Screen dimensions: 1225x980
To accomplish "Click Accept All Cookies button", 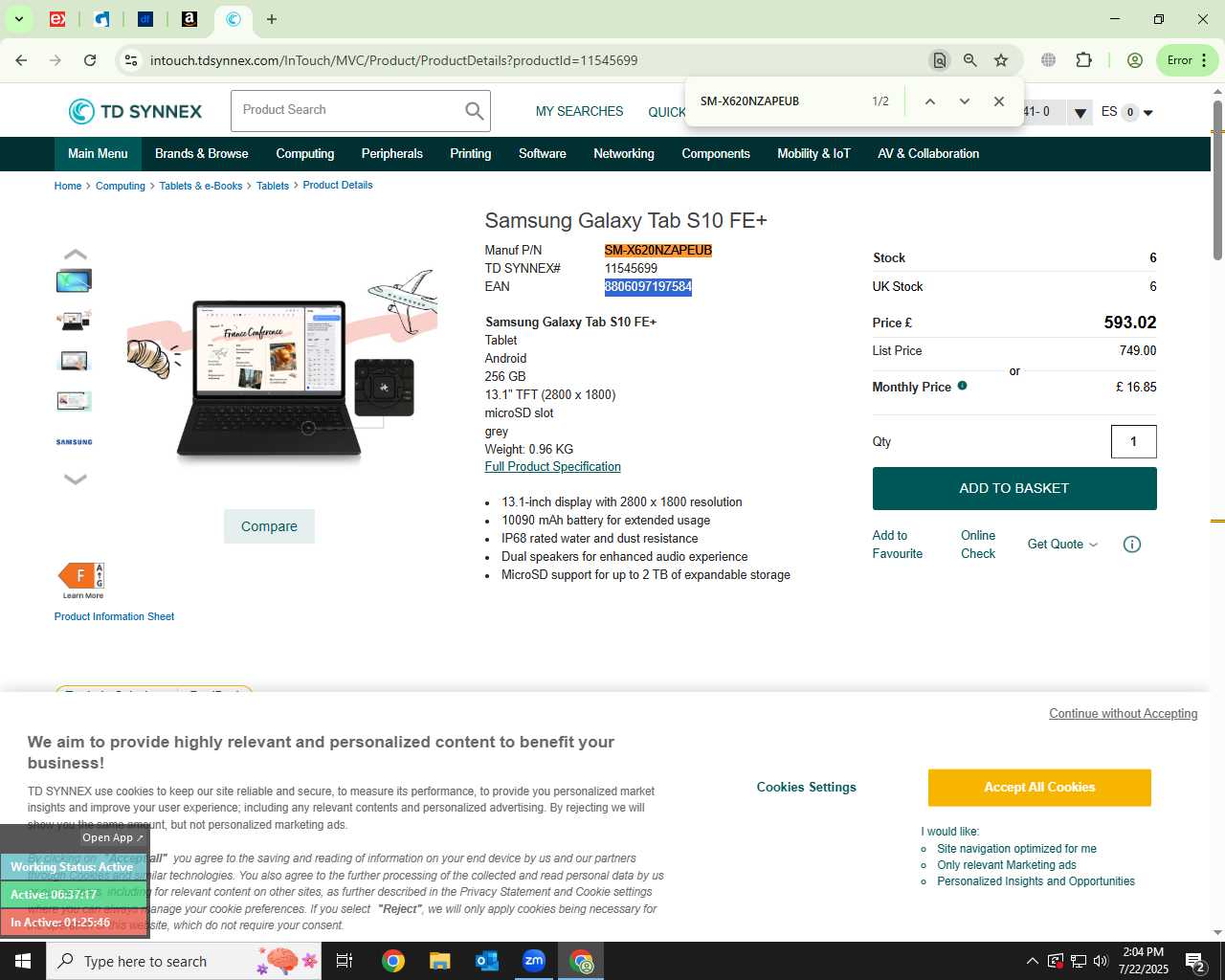I will click(x=1039, y=788).
